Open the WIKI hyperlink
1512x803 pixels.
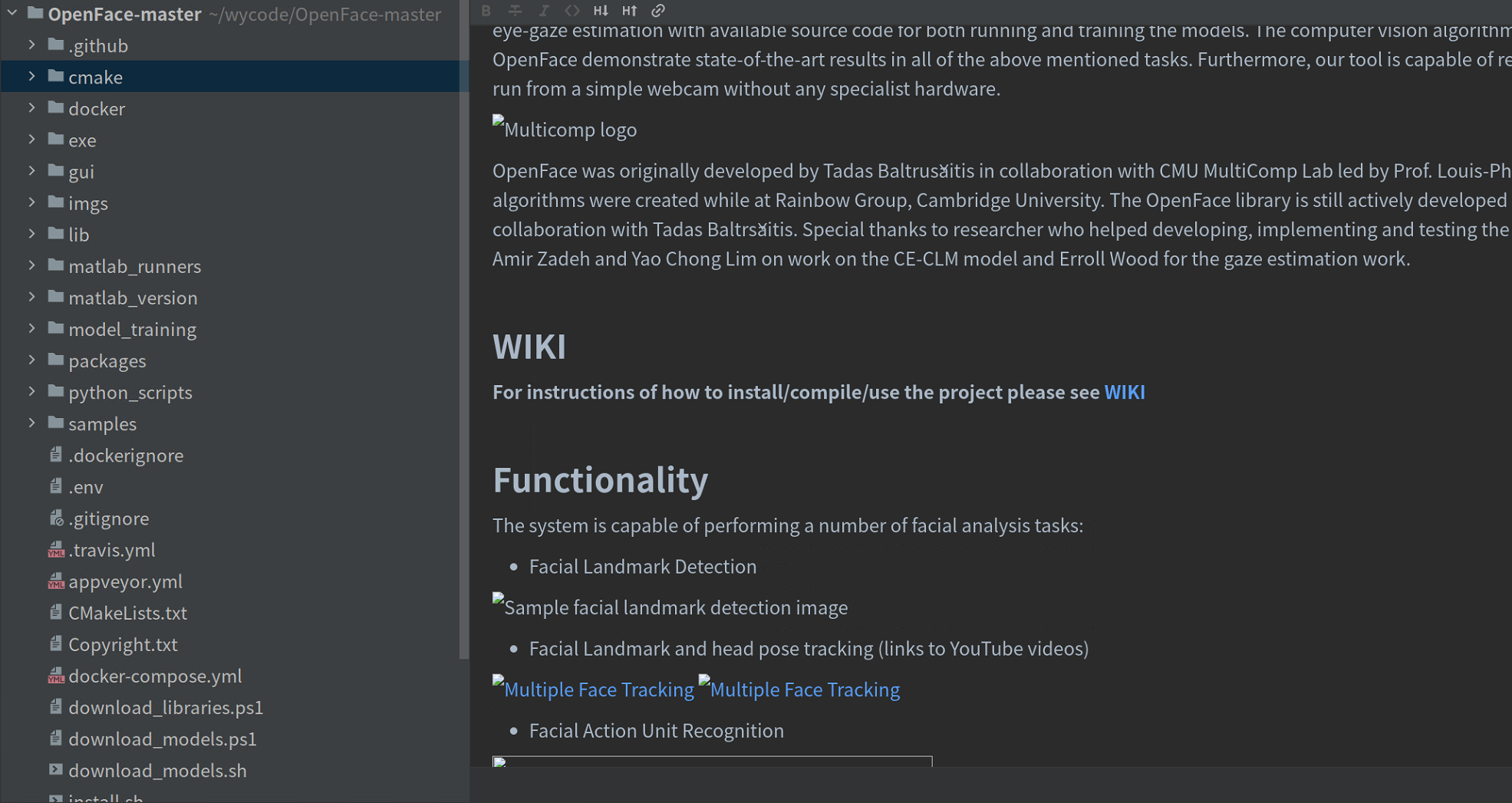(1124, 392)
